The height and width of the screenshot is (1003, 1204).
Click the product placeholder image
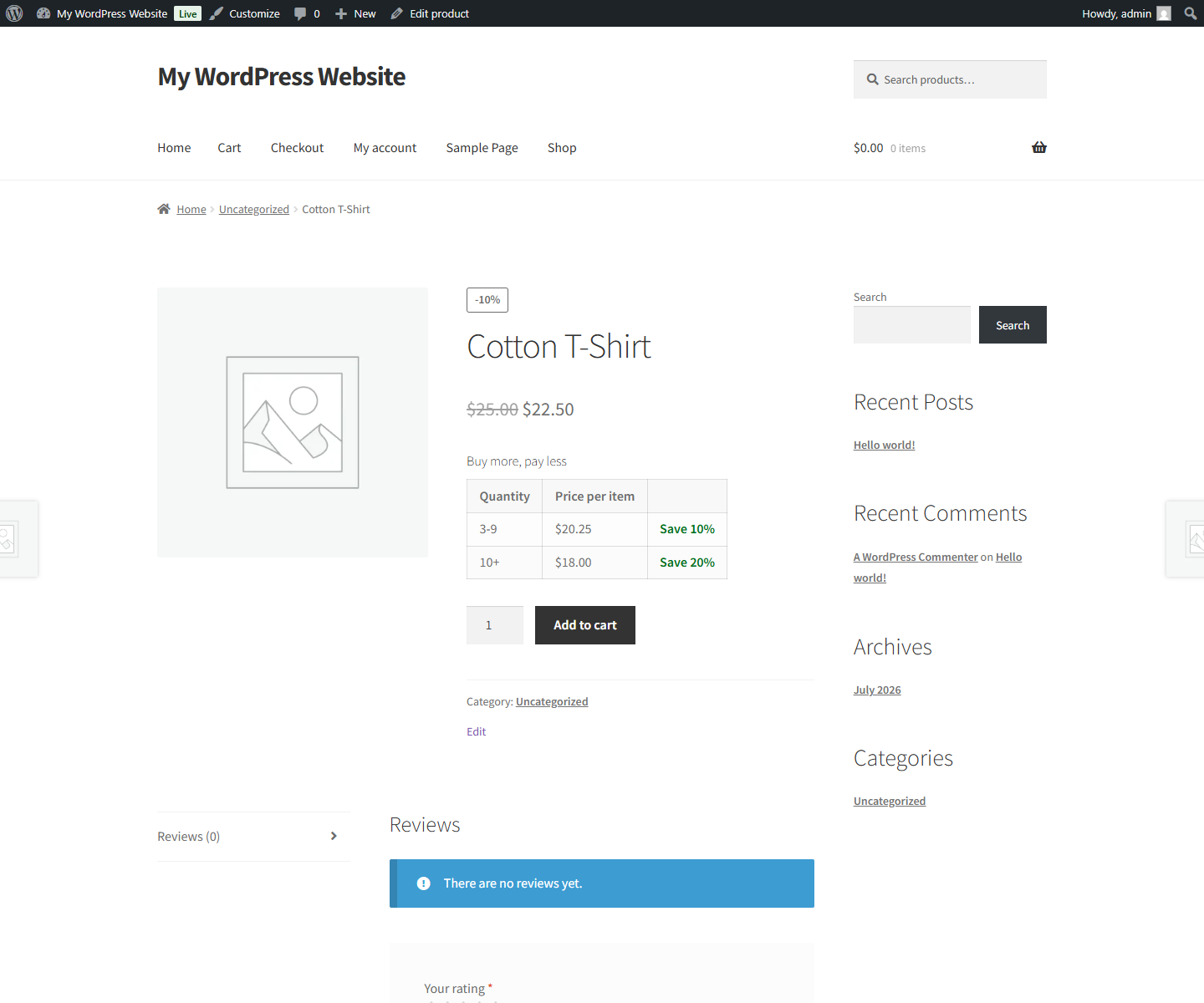pyautogui.click(x=293, y=422)
